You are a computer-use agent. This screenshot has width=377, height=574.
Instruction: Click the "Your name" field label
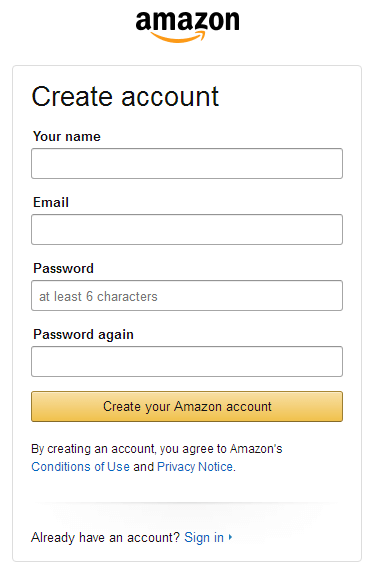pos(67,136)
